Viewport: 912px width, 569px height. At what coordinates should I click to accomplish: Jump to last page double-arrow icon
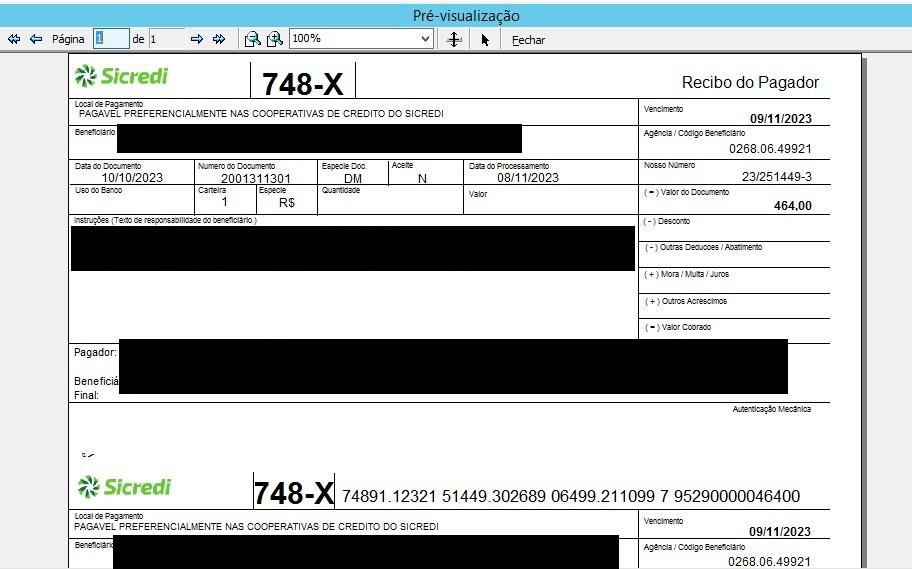tap(219, 39)
